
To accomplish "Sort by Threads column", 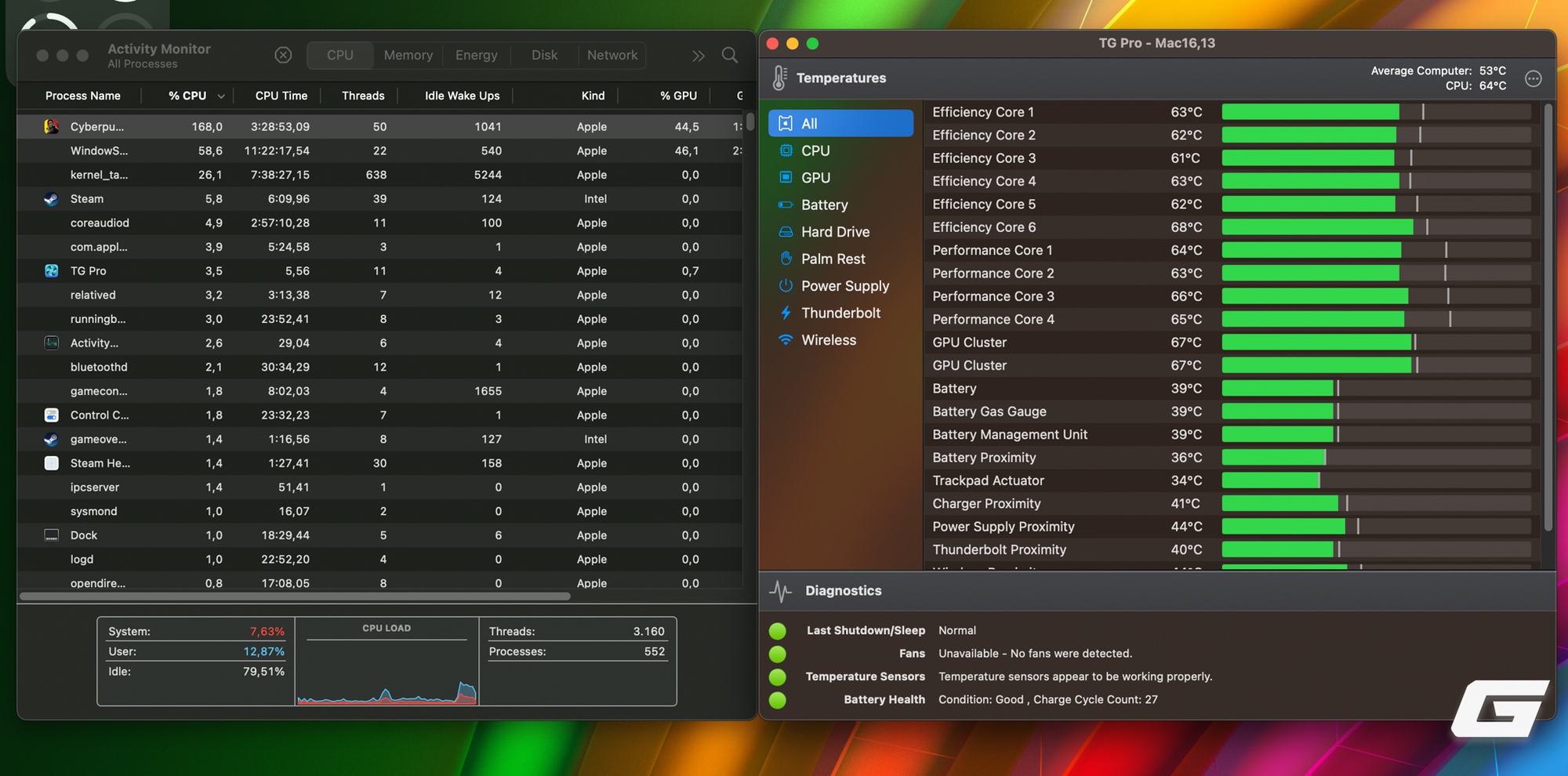I will pos(363,96).
